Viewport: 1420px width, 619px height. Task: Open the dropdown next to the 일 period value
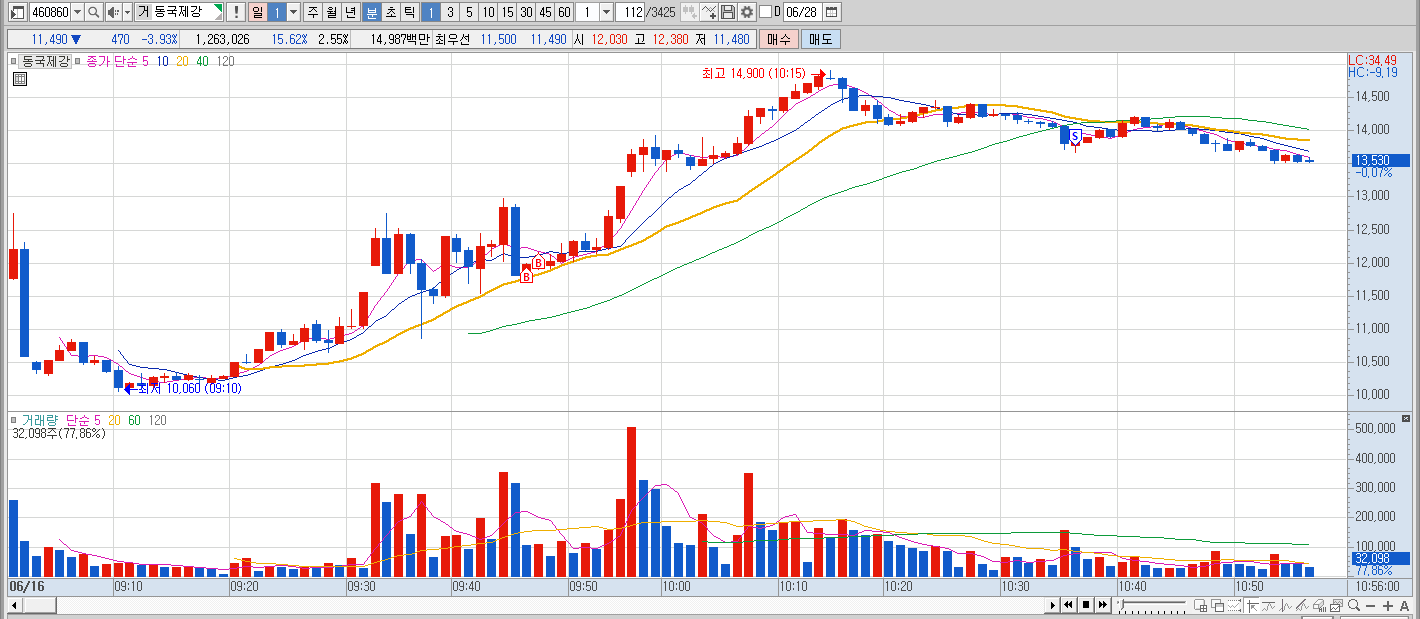tap(294, 12)
